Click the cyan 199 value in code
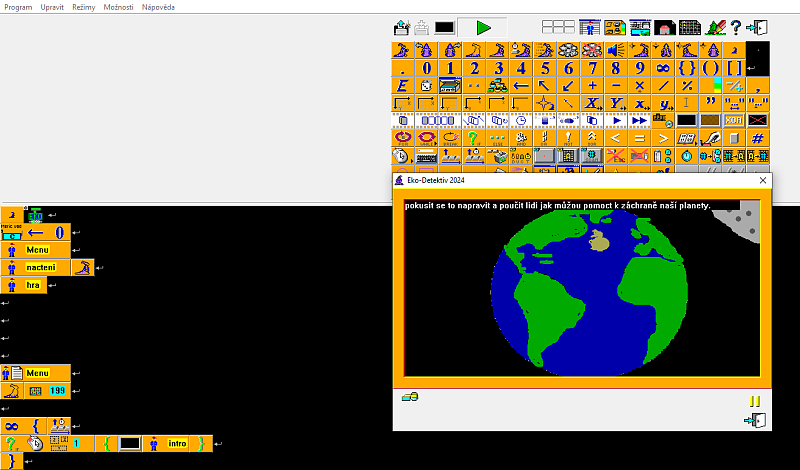 click(x=57, y=390)
